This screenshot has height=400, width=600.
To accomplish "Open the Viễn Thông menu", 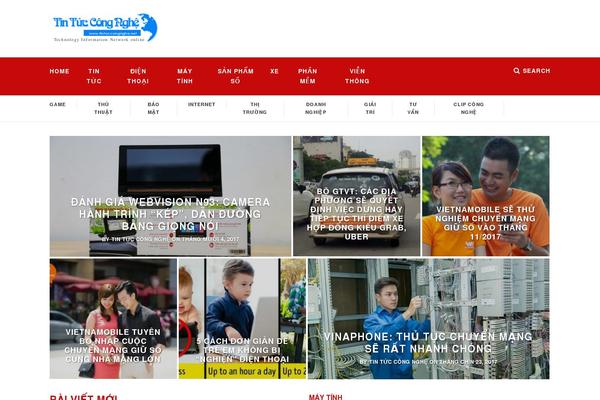I will pos(357,76).
